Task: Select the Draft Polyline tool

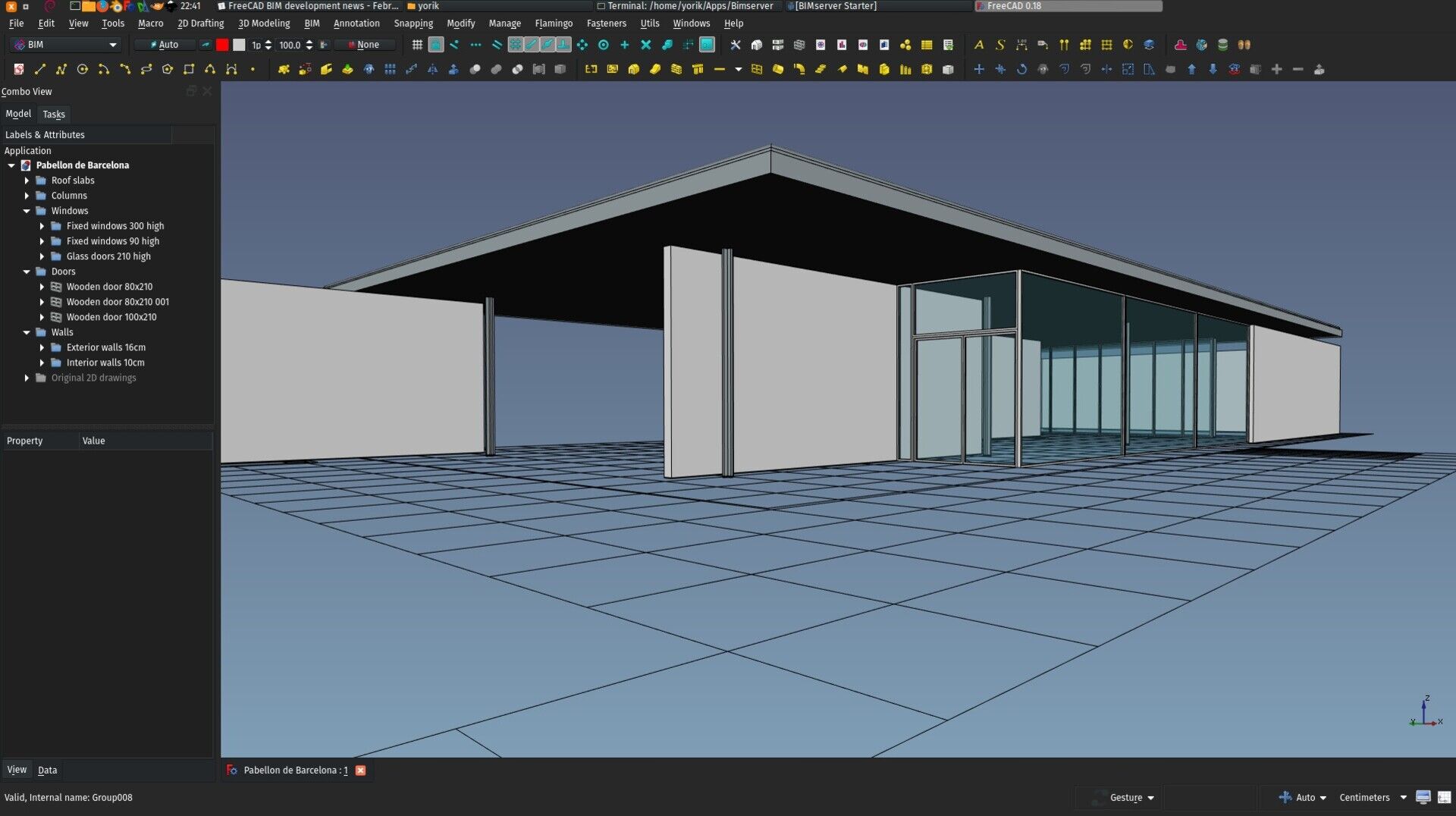Action: [61, 69]
